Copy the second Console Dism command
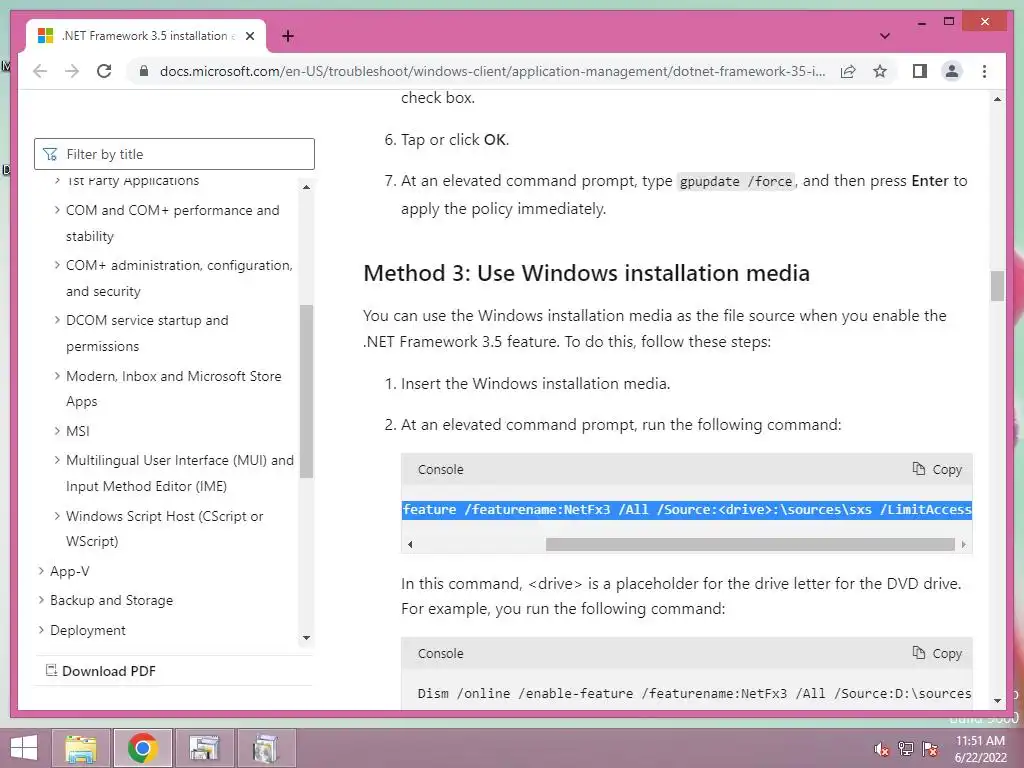 pos(937,653)
